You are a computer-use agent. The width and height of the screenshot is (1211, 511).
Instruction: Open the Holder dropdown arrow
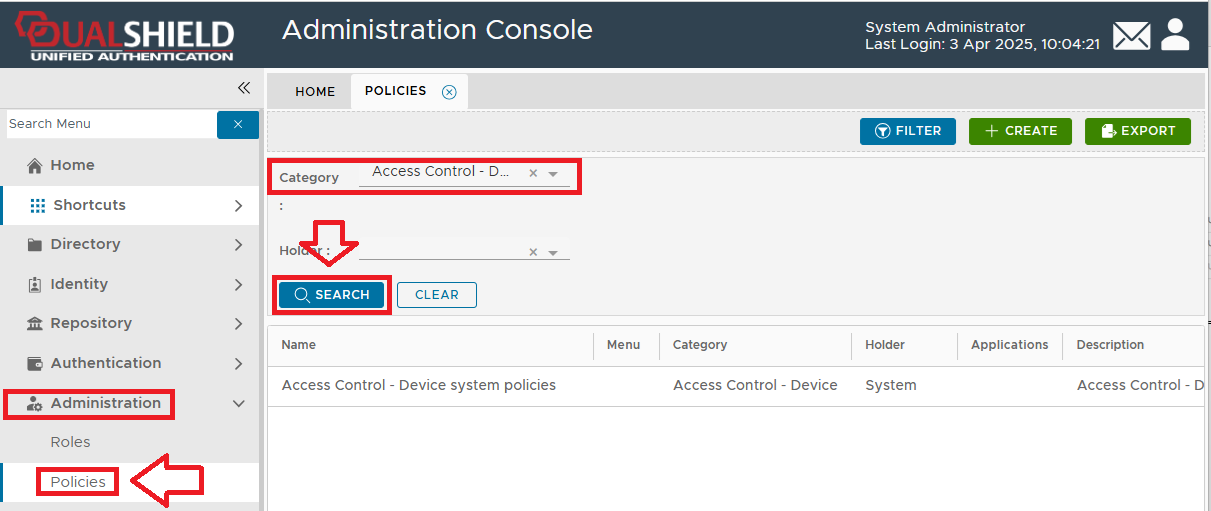point(553,254)
